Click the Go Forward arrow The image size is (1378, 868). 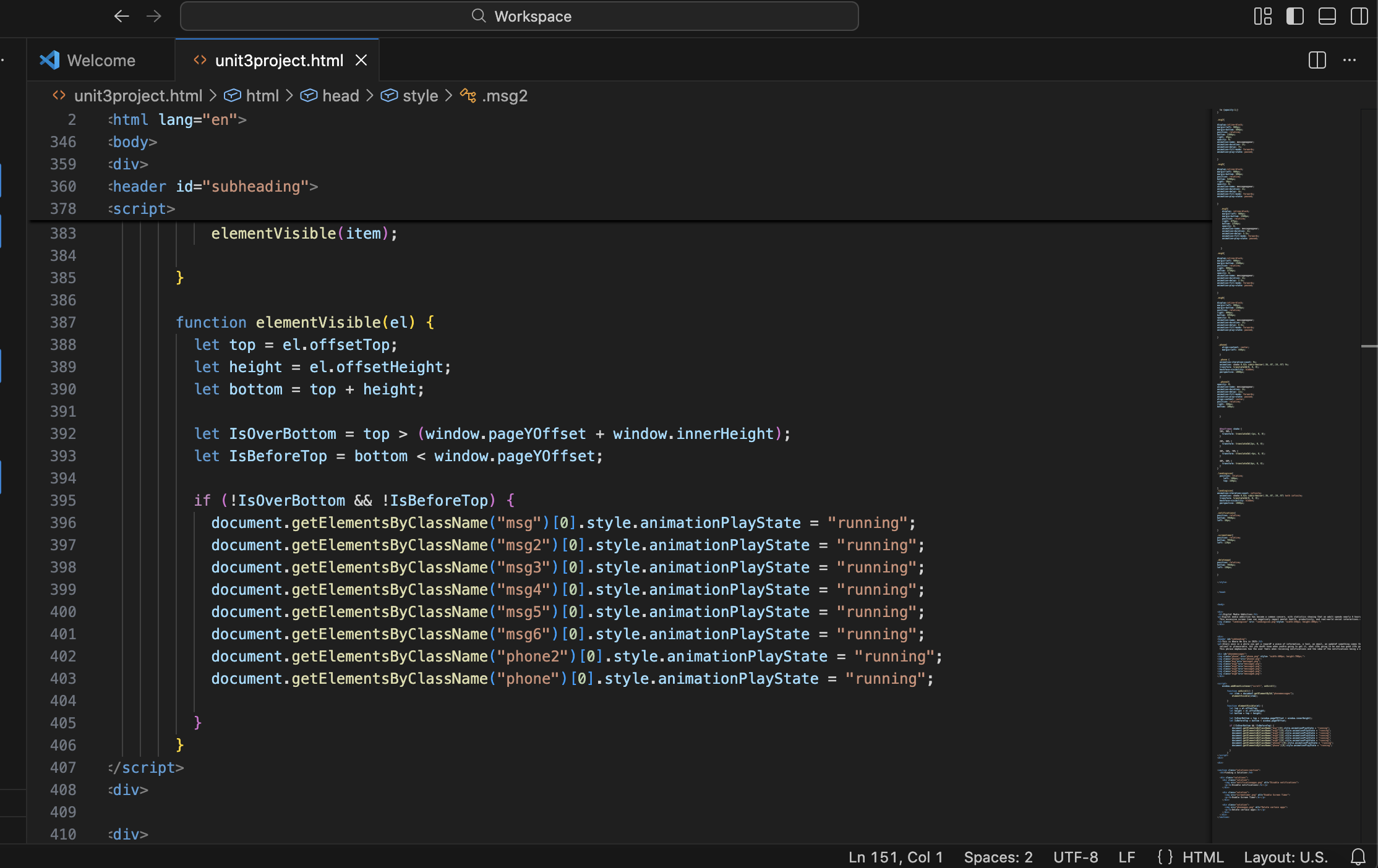(153, 16)
